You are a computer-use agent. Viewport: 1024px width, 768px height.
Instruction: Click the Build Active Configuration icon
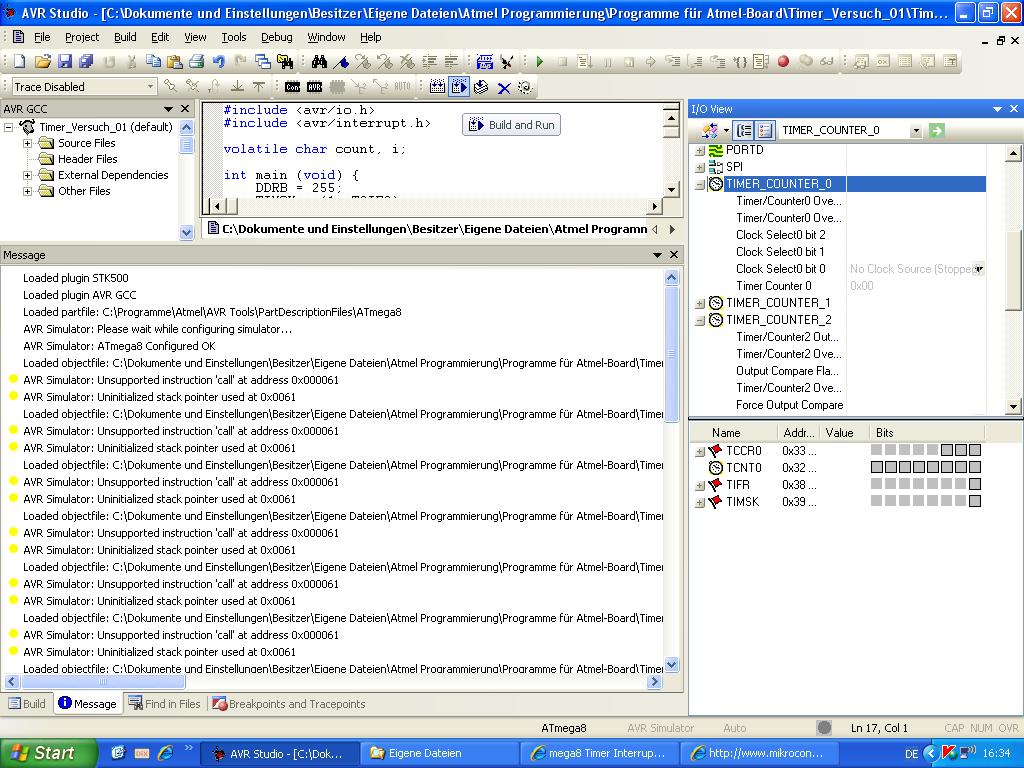438,87
